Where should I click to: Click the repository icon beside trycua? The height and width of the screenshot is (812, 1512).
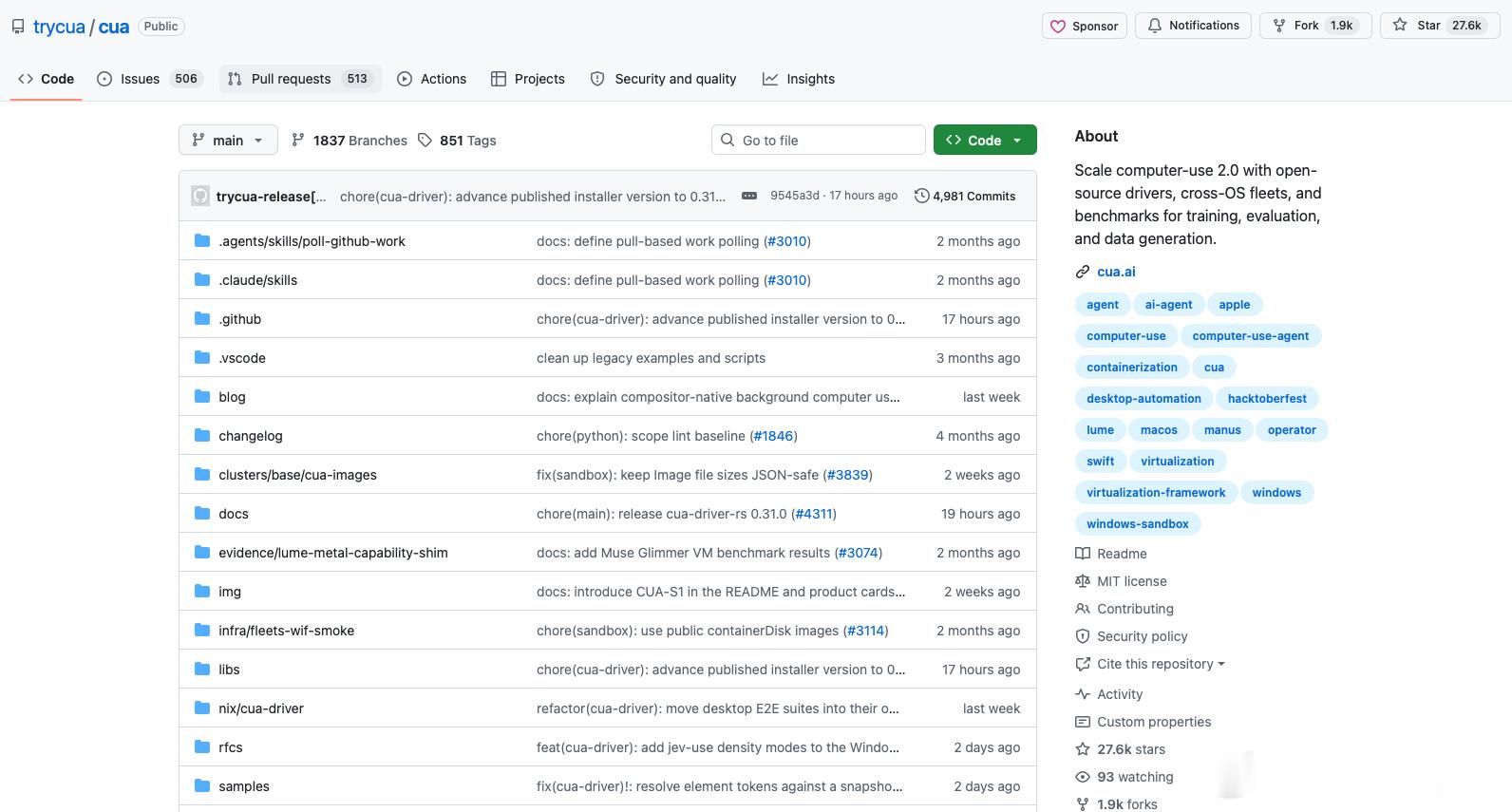18,27
